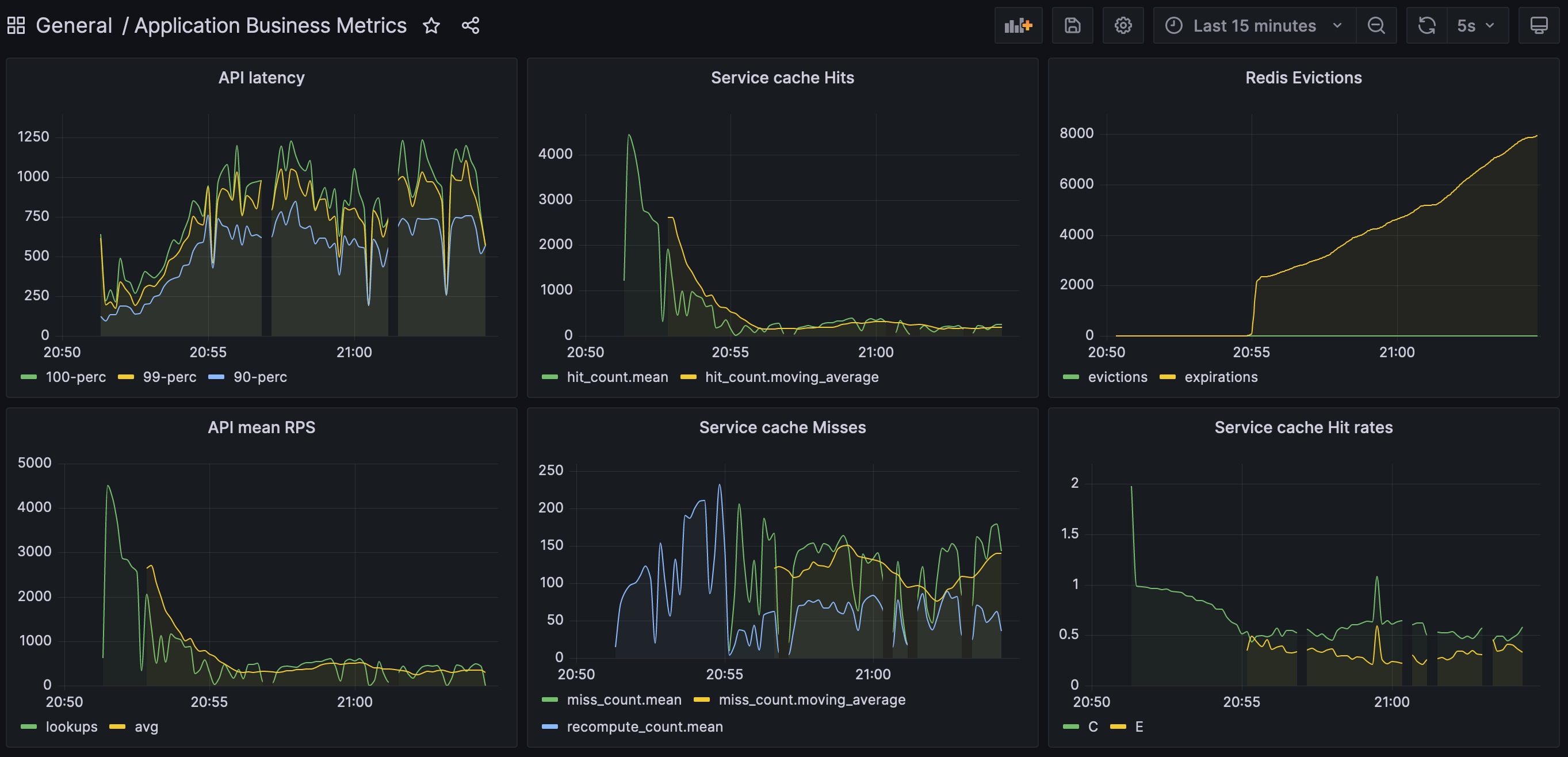Open the Redis Evictions panel menu
This screenshot has width=1568, height=757.
point(1303,78)
